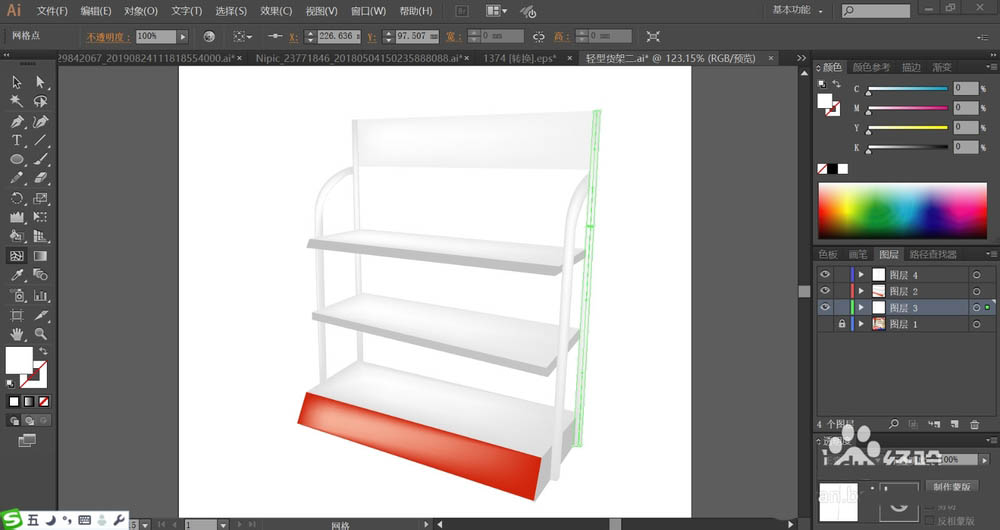This screenshot has height=530, width=1000.
Task: Open the artboard number dropdown at bottom
Action: tap(223, 525)
